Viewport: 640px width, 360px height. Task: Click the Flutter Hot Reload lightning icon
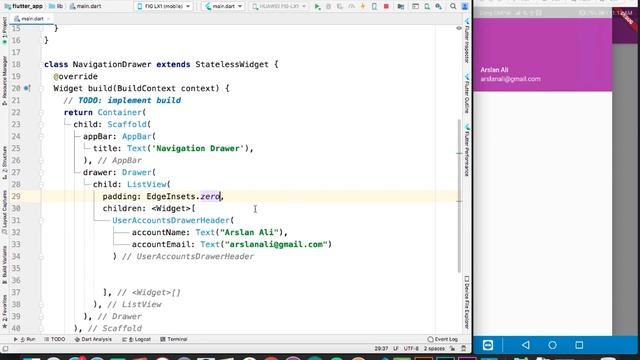363,7
